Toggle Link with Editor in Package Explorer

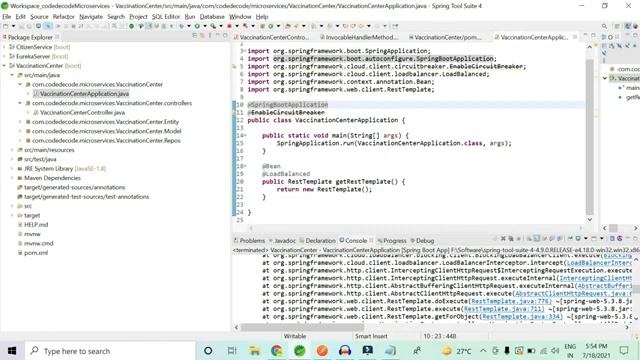(202, 36)
